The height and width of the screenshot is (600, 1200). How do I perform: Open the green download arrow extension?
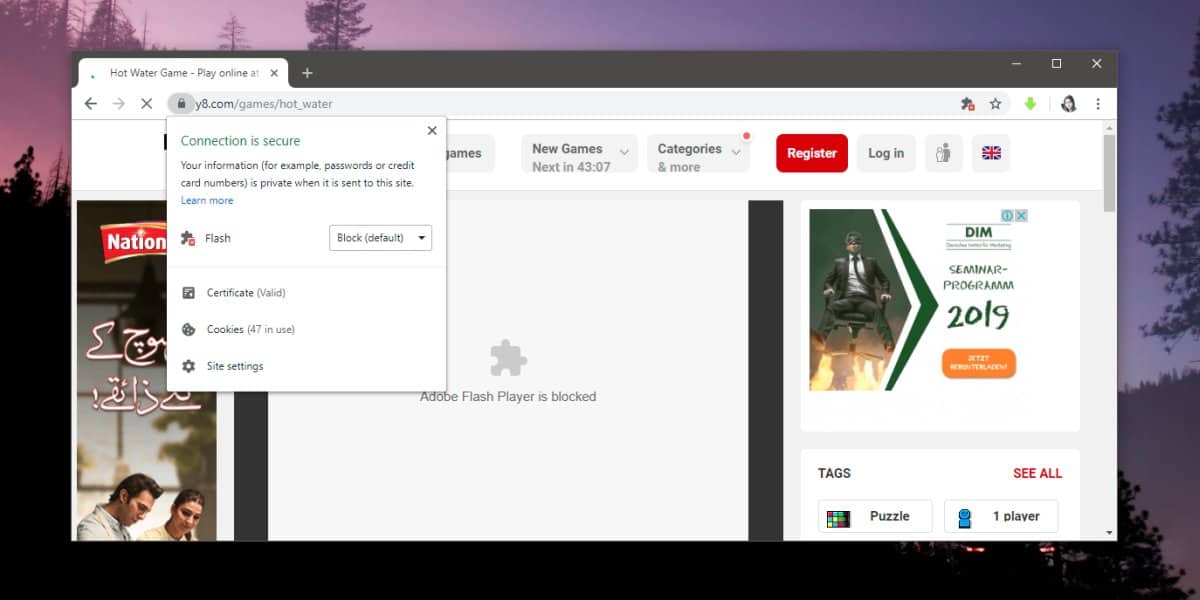(1030, 103)
